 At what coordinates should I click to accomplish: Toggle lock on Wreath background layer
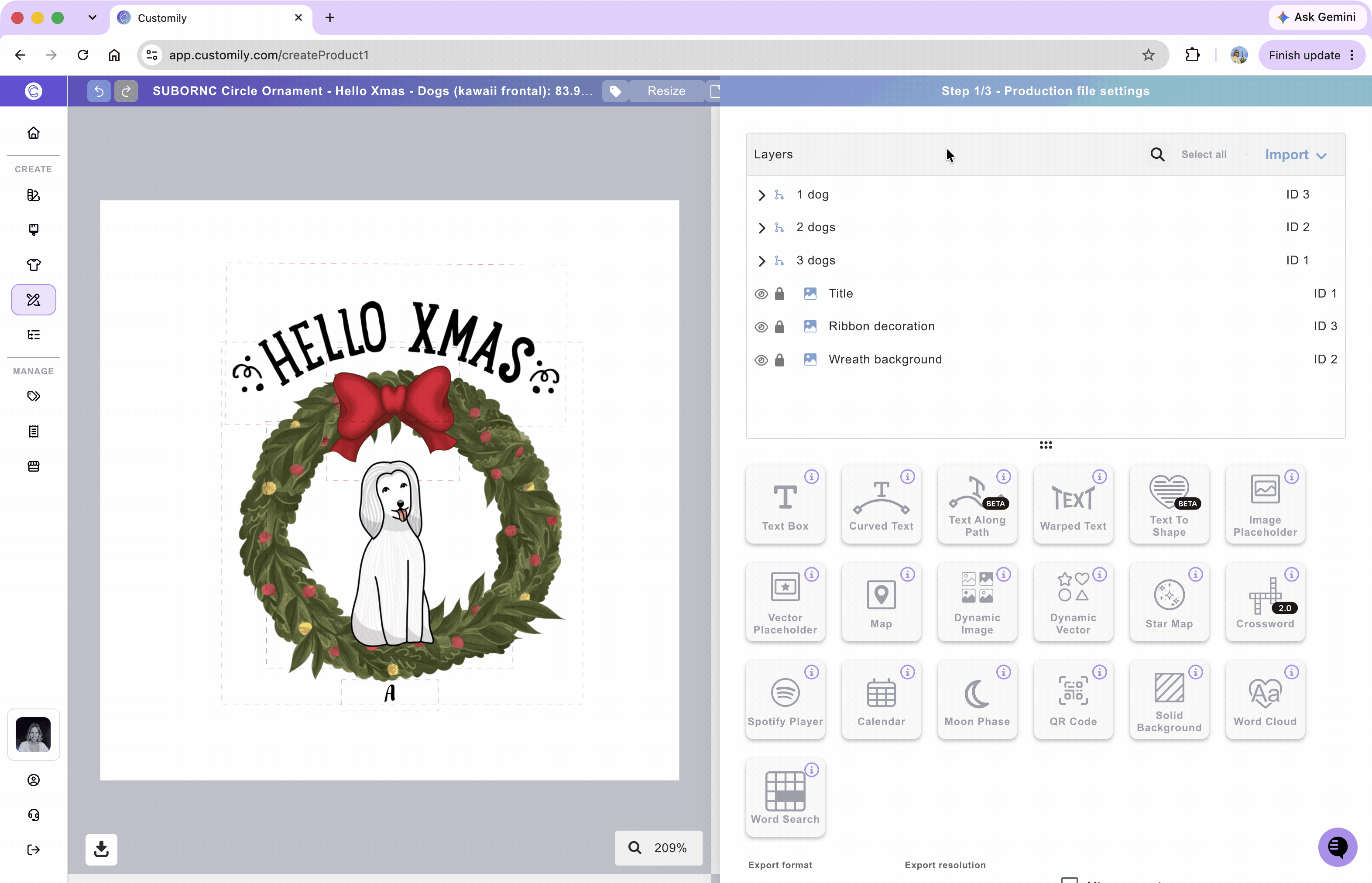(779, 360)
